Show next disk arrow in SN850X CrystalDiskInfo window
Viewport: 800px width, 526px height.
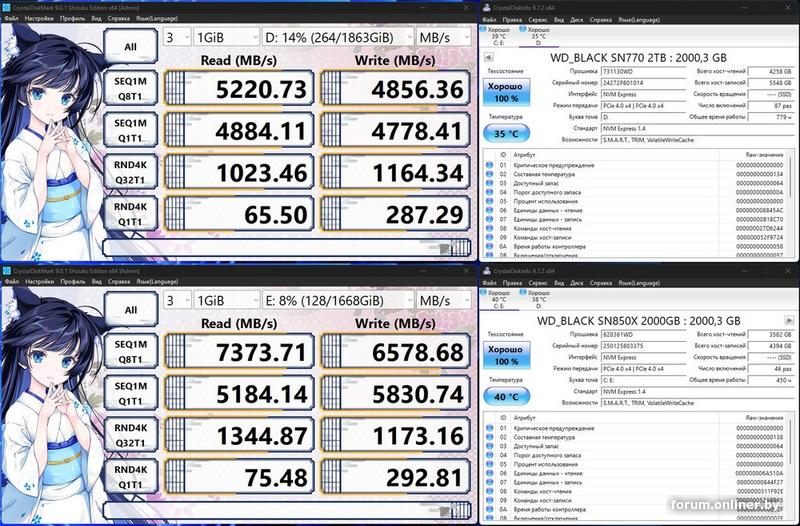pos(789,320)
